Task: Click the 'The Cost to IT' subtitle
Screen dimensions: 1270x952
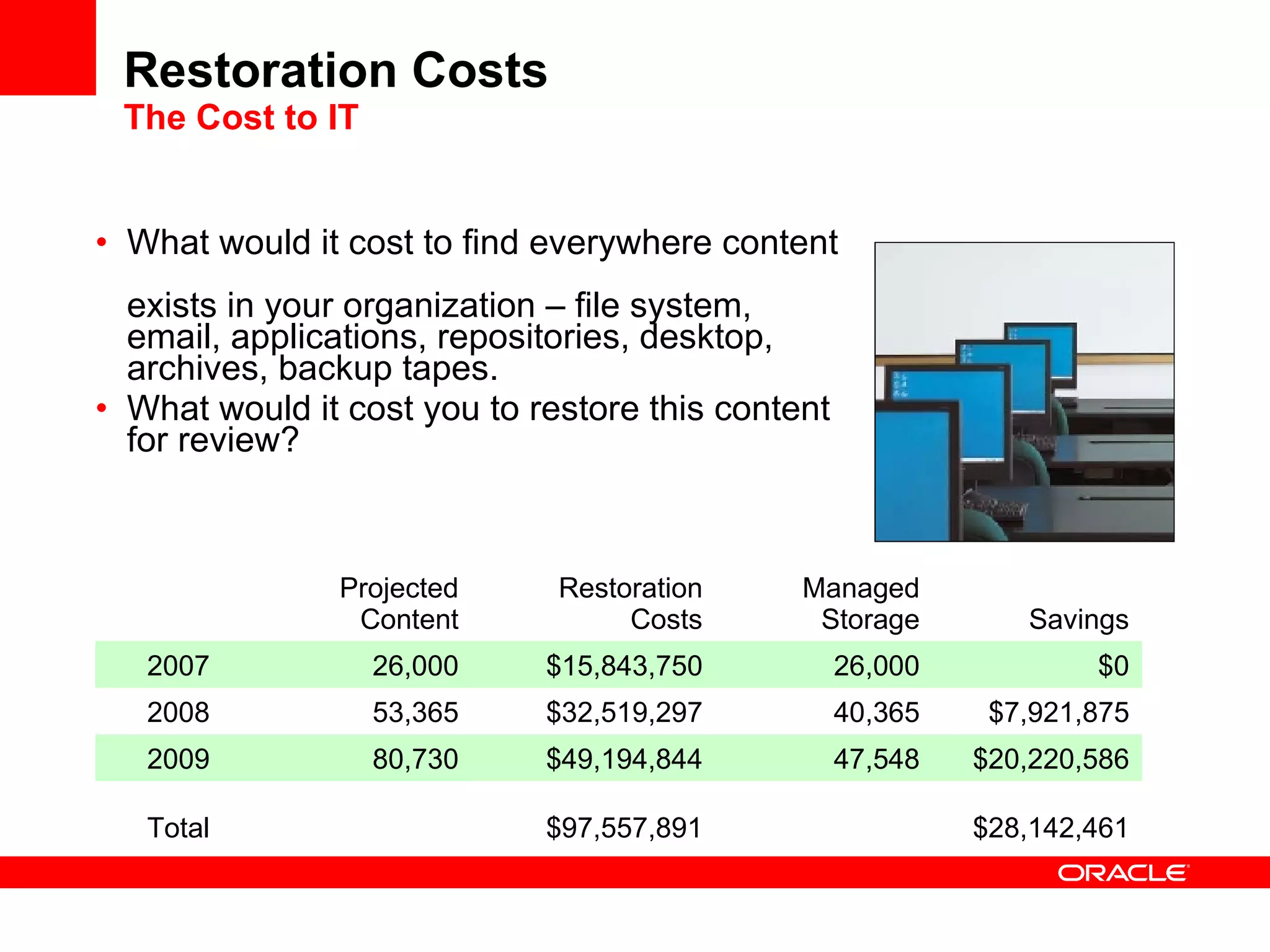Action: (x=241, y=117)
